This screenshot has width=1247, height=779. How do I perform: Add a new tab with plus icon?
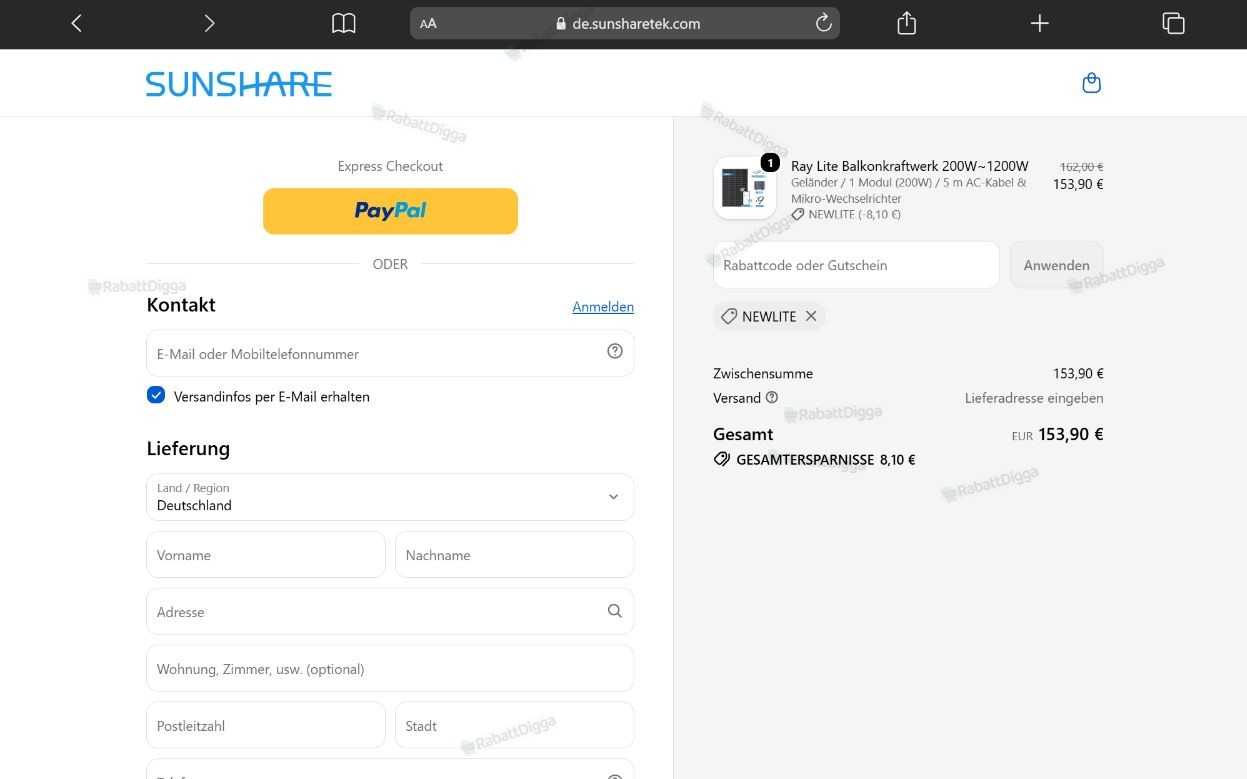click(1040, 23)
